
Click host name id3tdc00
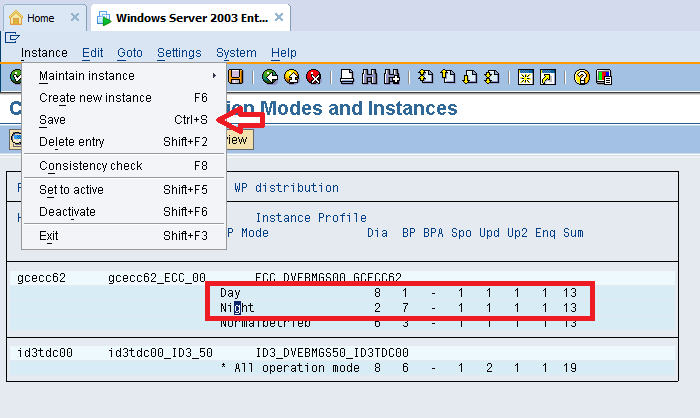click(x=45, y=353)
